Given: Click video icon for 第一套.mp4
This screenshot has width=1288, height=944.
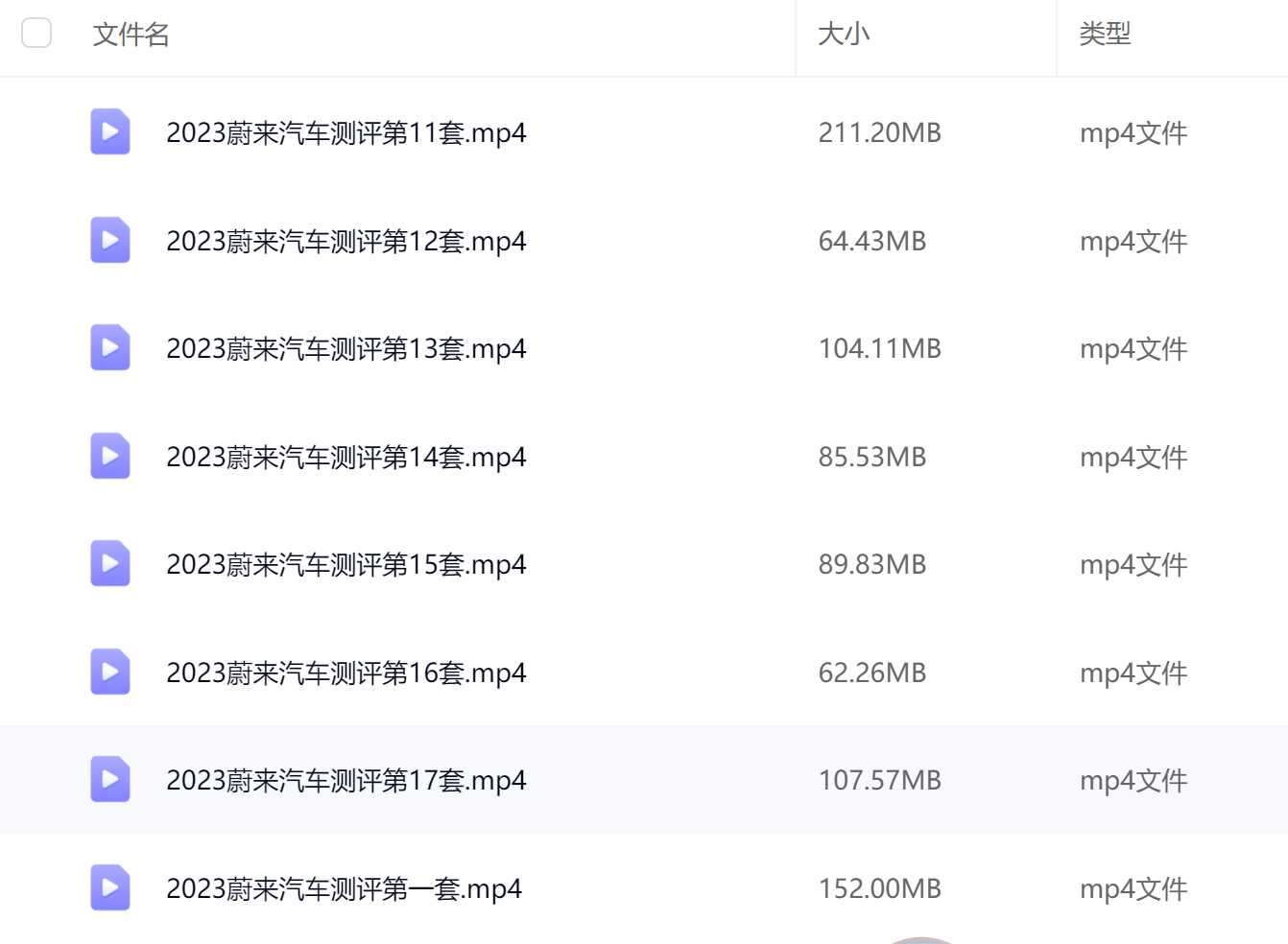Looking at the screenshot, I should point(110,888).
